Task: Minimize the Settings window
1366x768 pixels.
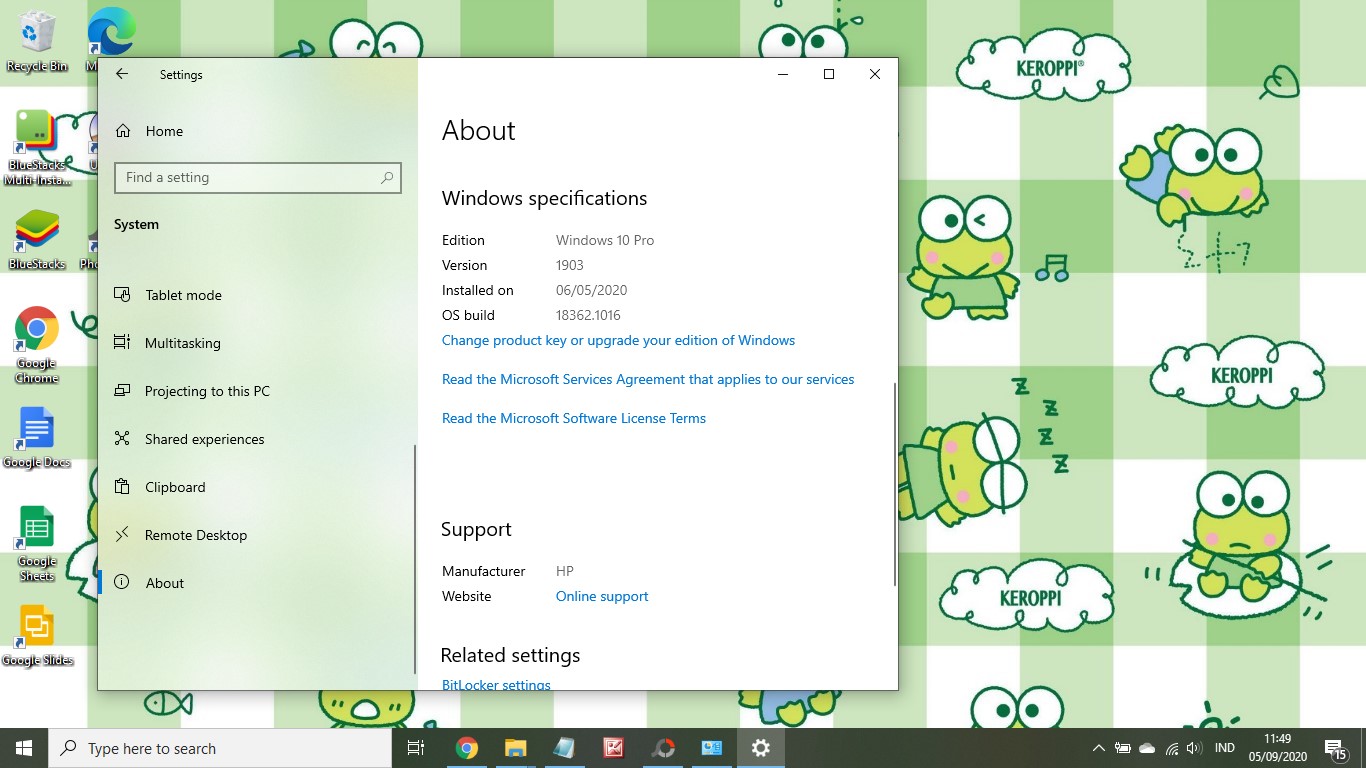Action: tap(783, 74)
